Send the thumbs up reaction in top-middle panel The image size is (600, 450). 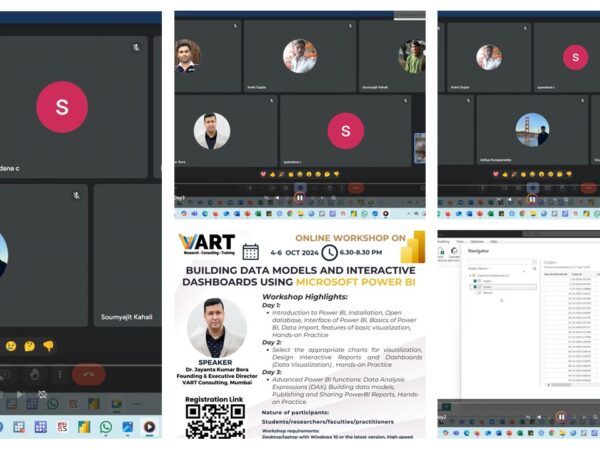pos(272,174)
